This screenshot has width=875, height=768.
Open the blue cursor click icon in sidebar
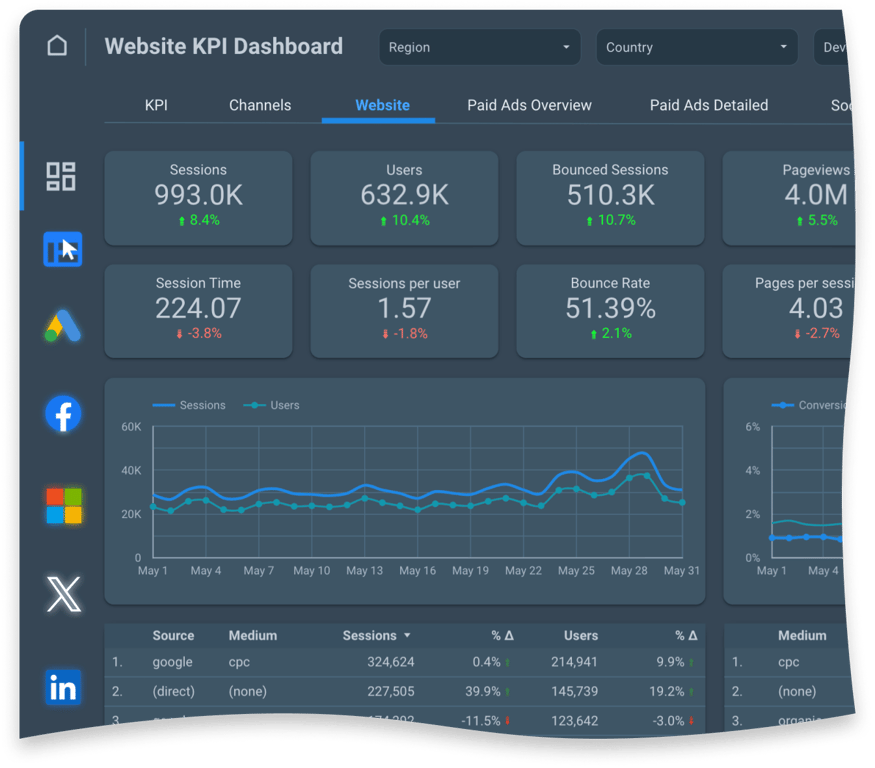62,249
